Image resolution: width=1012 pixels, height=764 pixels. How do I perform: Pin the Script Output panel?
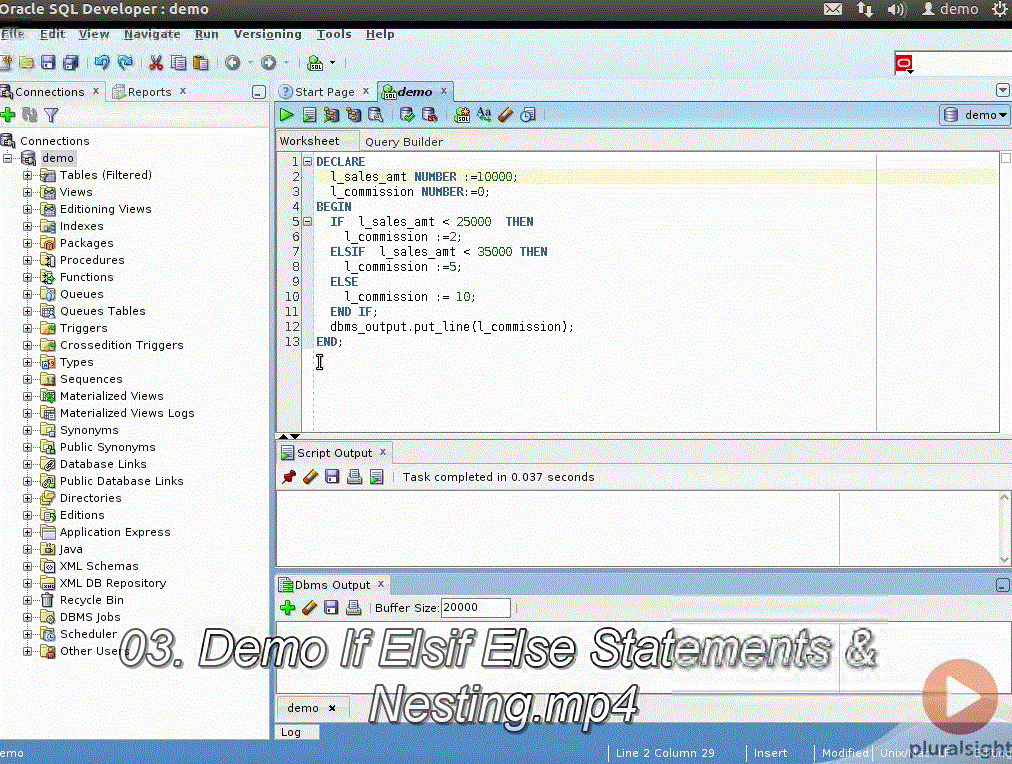[x=288, y=477]
